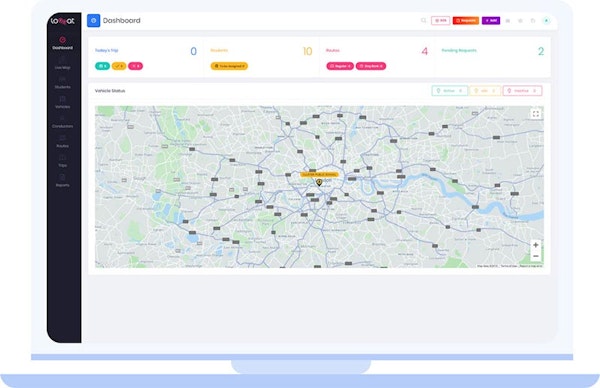Click the blue Dashboard header icon

(93, 21)
